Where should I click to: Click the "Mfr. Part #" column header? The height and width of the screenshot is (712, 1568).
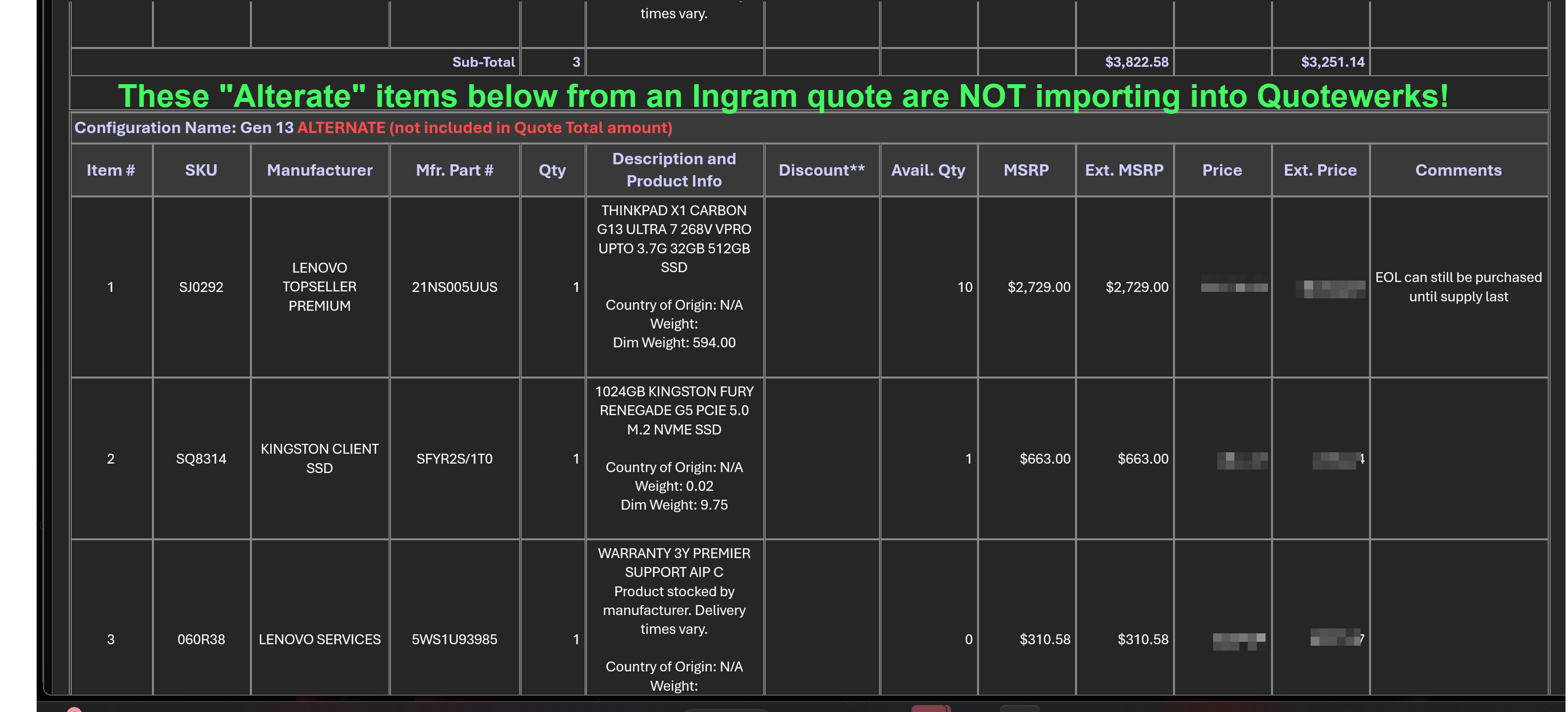(x=454, y=170)
